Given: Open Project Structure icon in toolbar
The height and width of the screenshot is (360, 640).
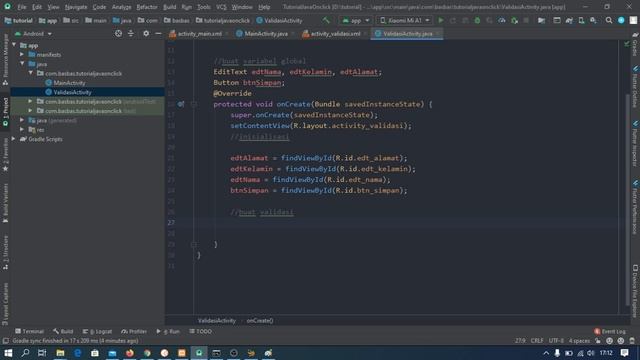Looking at the screenshot, I should point(541,20).
